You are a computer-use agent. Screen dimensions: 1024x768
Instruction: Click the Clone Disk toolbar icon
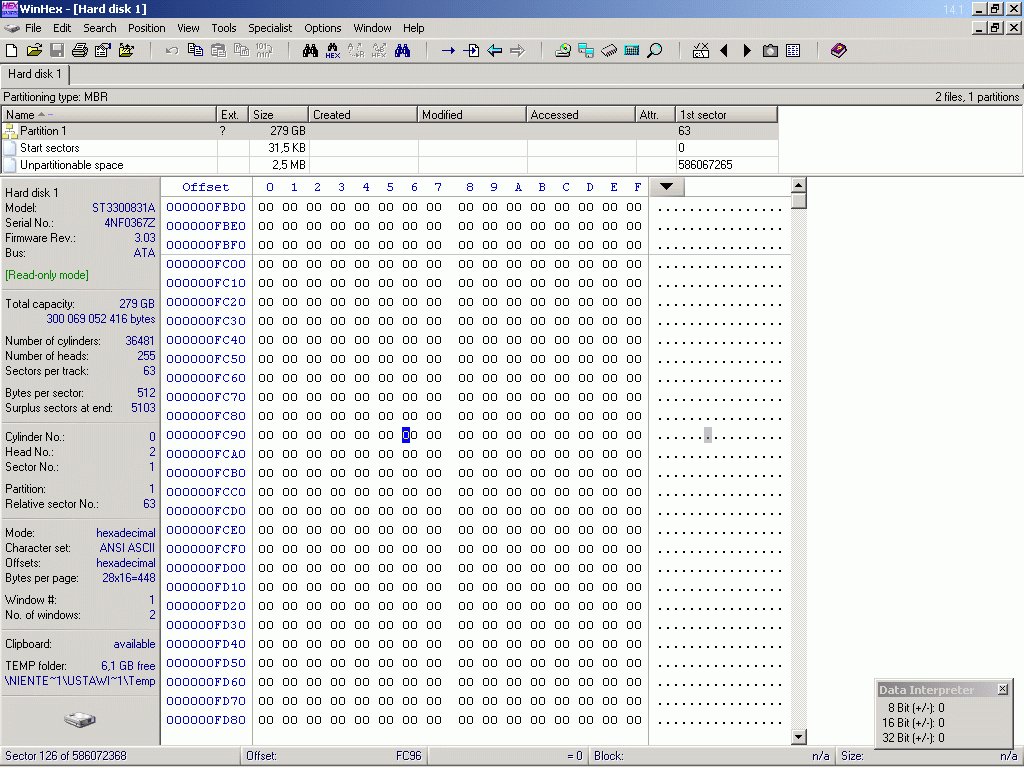(586, 50)
